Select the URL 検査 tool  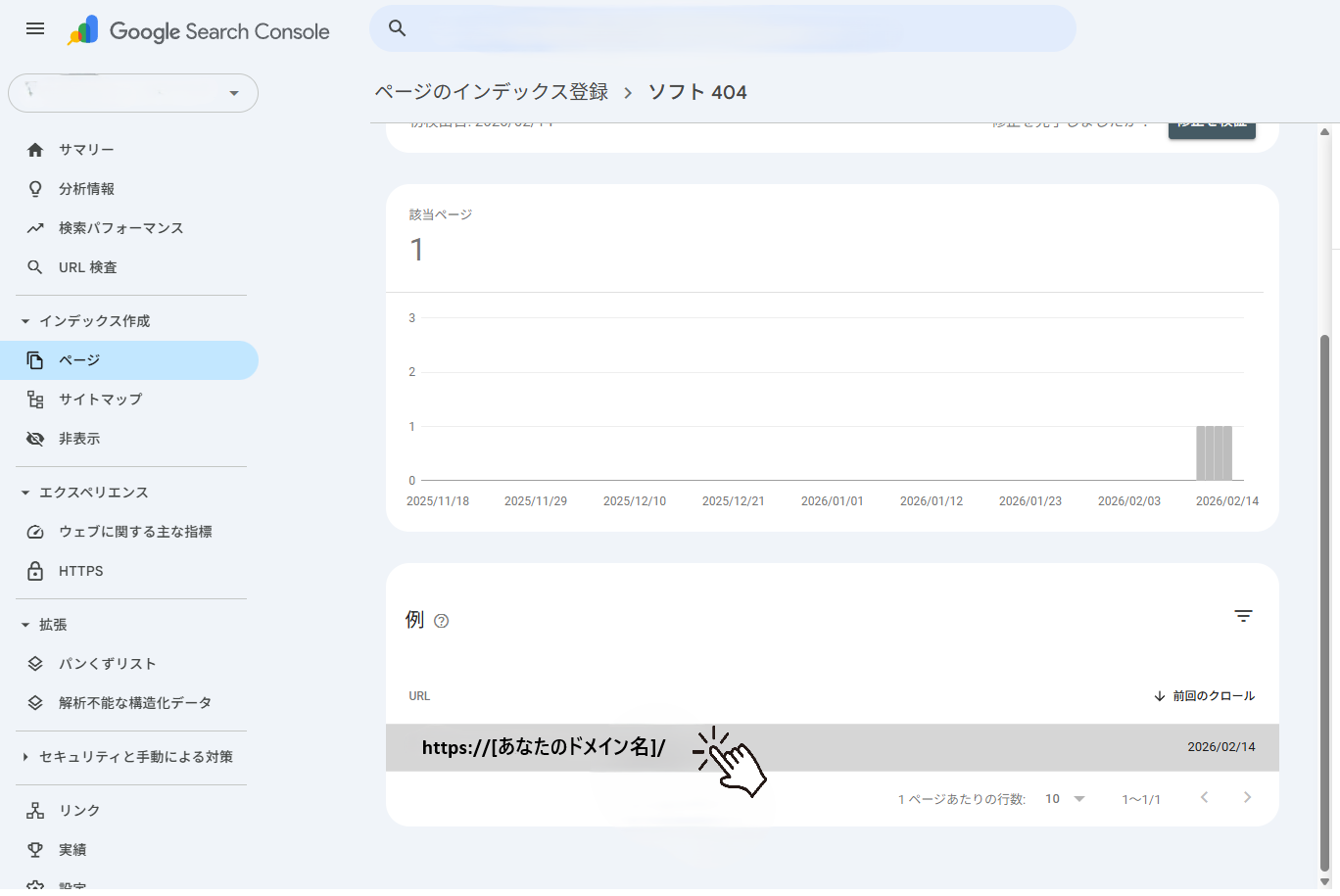[x=88, y=266]
